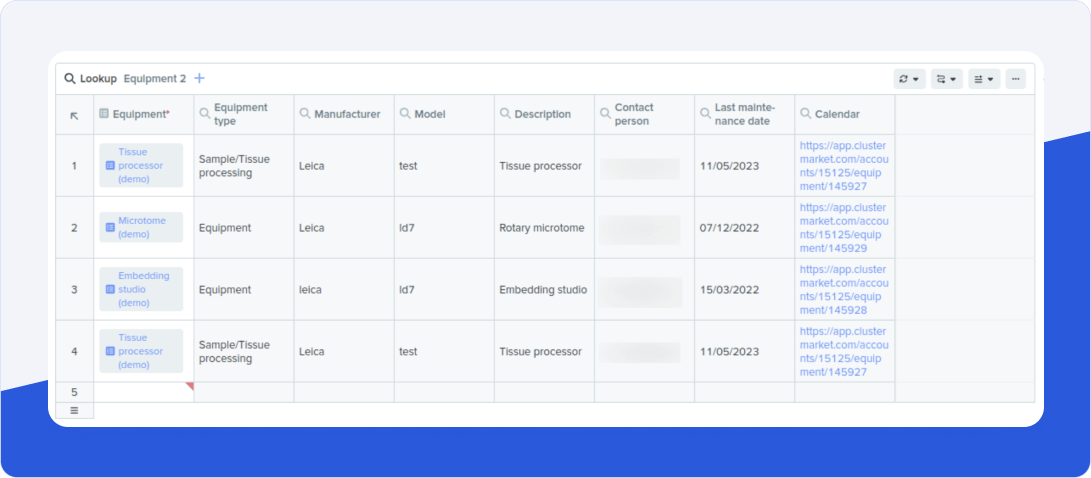This screenshot has height=478, width=1091.
Task: Click the test model cell in row 4
Action: click(x=445, y=351)
